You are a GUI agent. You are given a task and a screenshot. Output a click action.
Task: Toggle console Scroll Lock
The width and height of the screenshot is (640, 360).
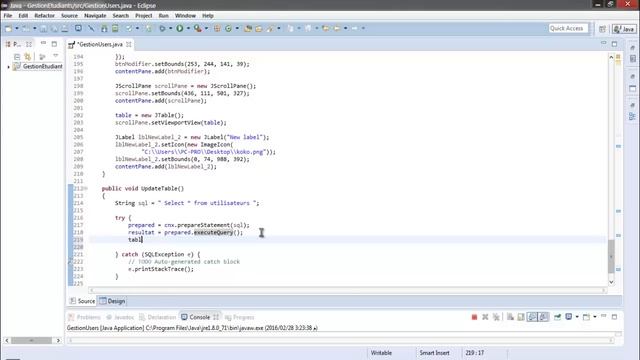point(521,317)
